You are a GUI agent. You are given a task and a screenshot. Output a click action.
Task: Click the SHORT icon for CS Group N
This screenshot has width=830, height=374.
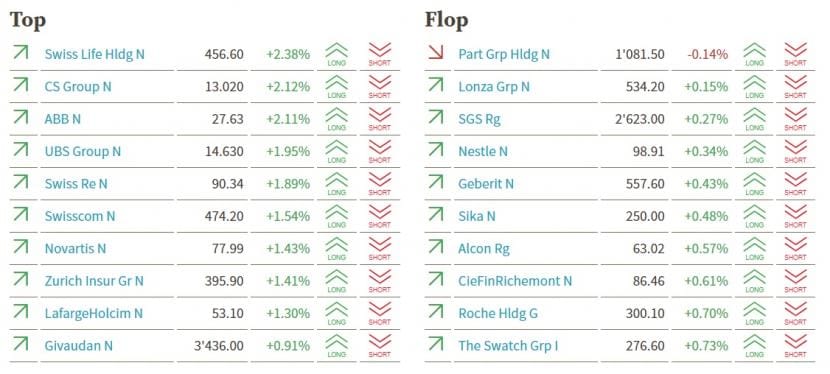point(380,87)
